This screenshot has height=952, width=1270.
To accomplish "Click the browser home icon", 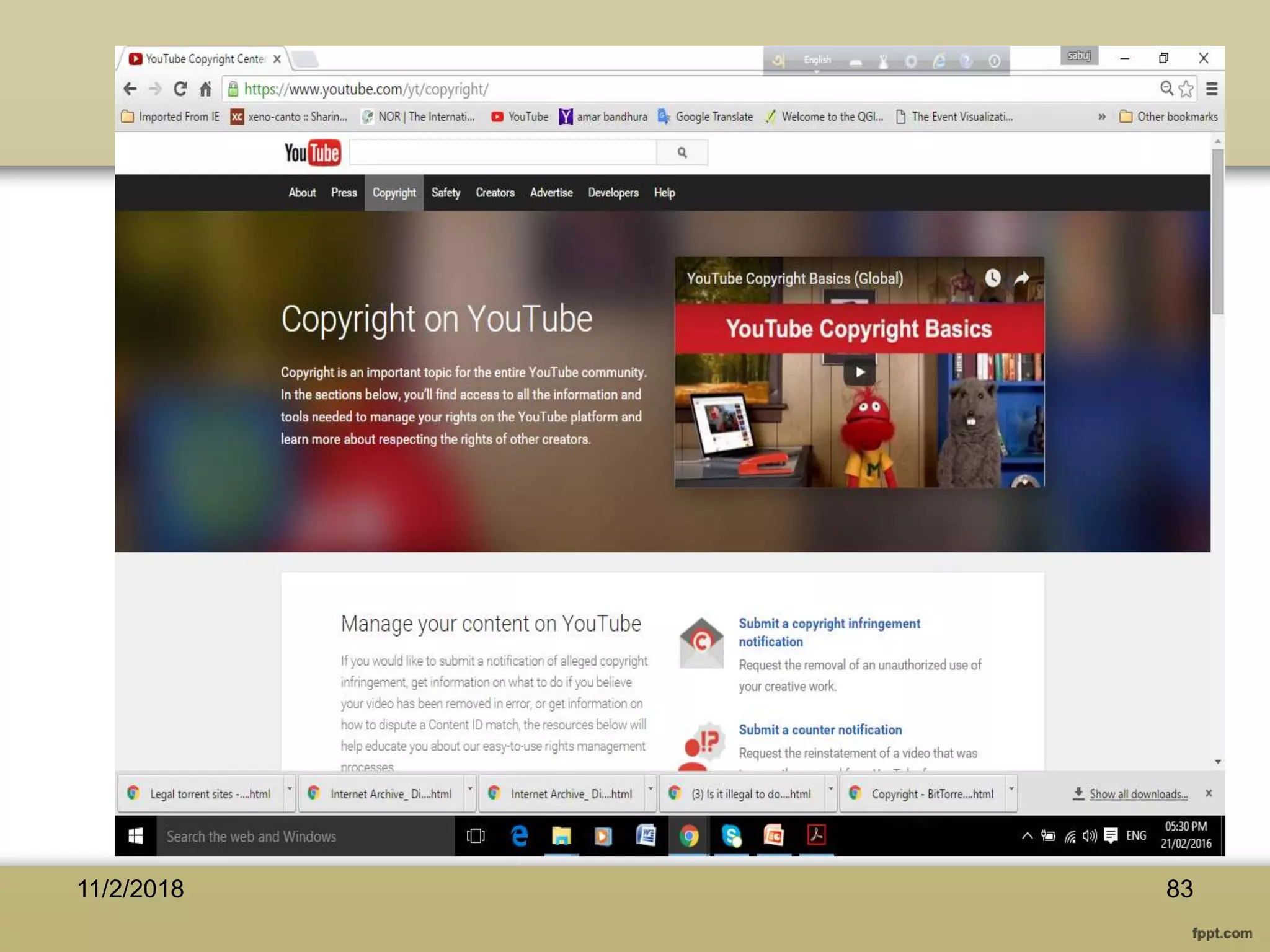I will (206, 89).
